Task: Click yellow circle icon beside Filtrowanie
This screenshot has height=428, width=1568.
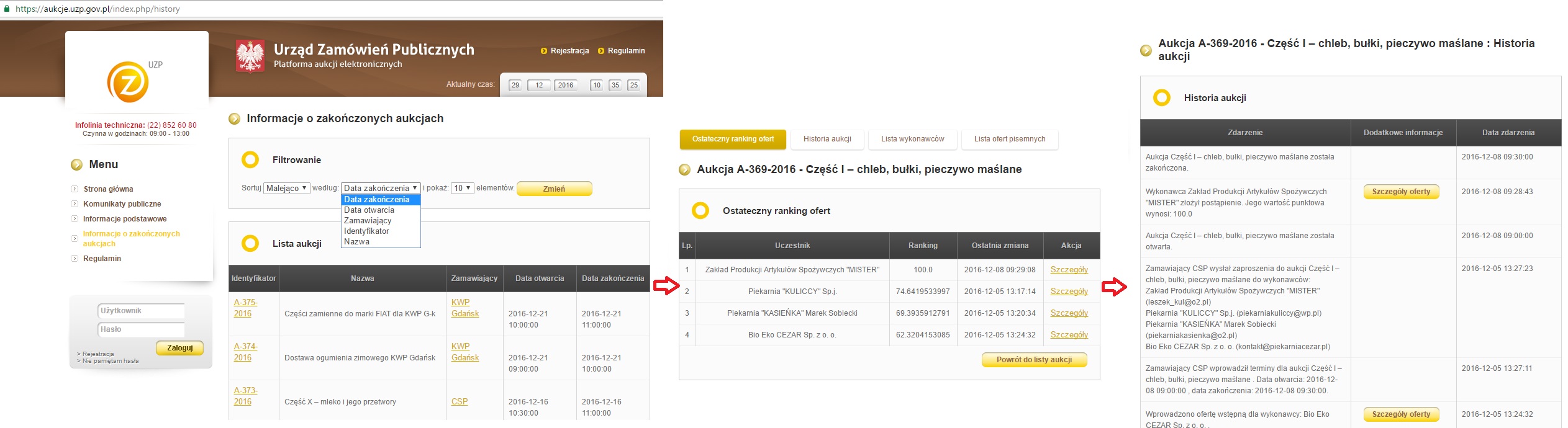Action: 250,160
